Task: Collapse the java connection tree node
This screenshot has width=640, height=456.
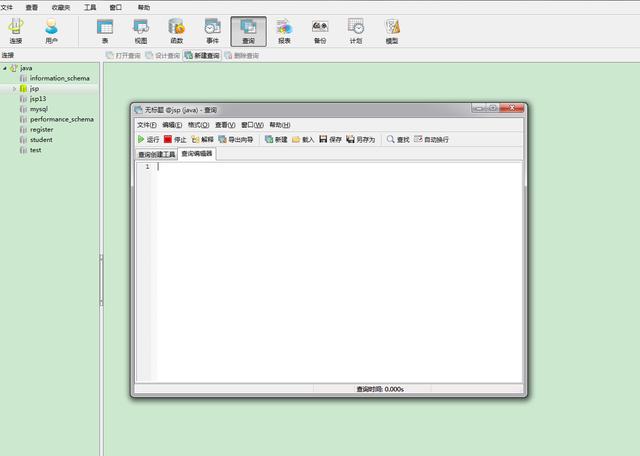Action: point(4,68)
